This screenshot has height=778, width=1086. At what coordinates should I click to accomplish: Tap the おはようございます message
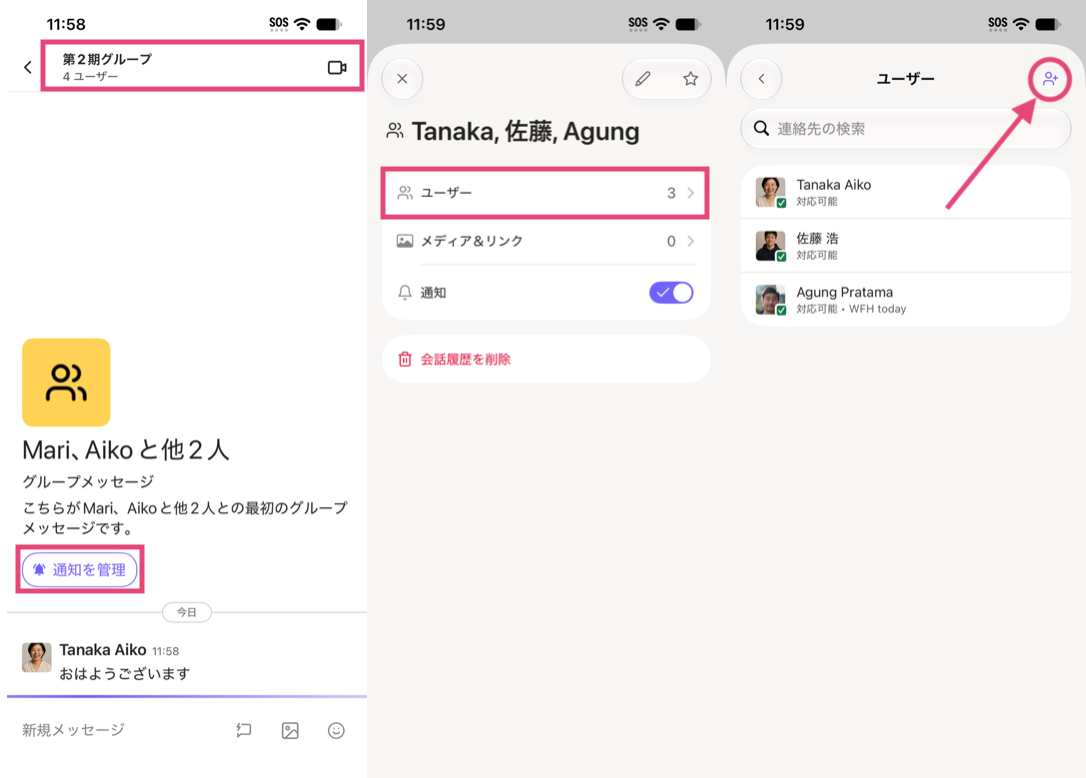pyautogui.click(x=125, y=673)
